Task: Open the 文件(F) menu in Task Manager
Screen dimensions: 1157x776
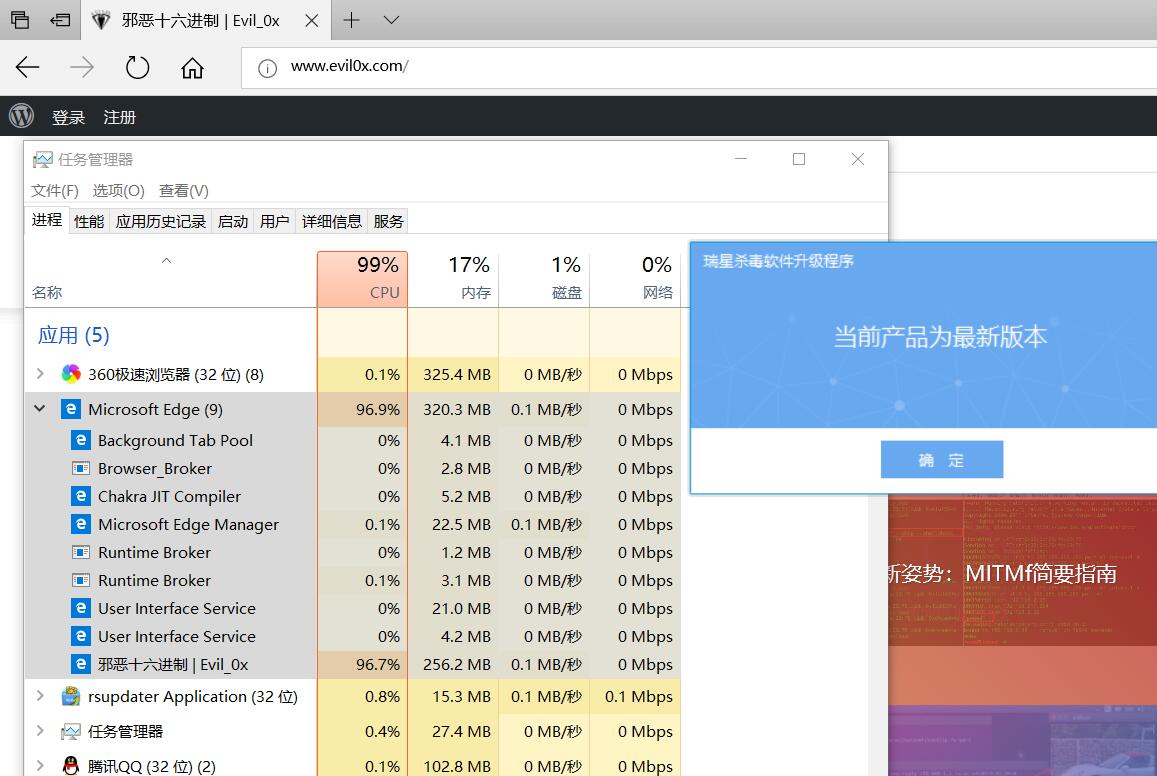Action: coord(55,191)
